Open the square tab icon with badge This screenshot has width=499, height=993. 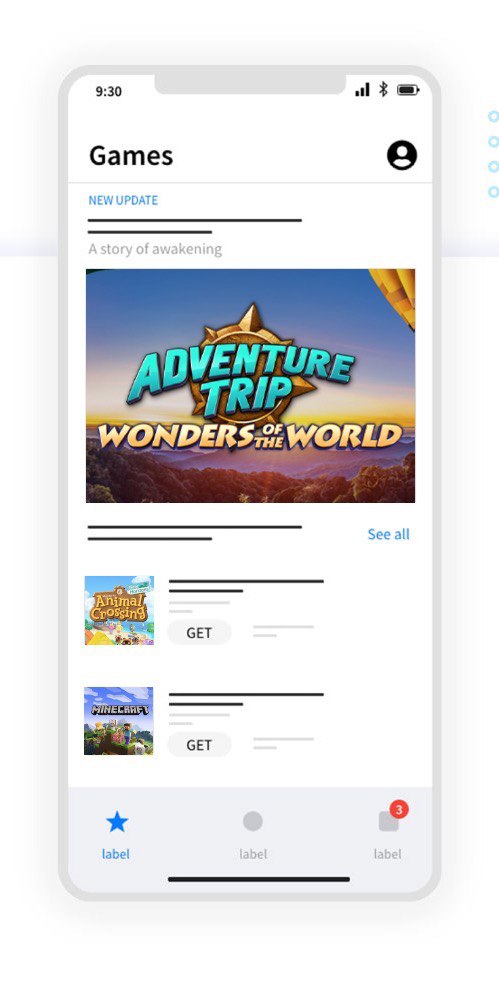click(389, 822)
